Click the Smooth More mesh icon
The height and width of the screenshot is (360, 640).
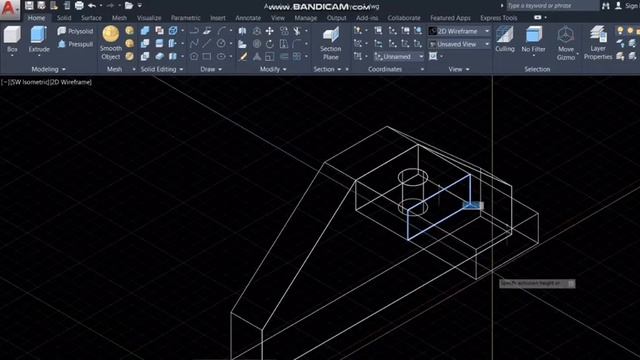(130, 31)
